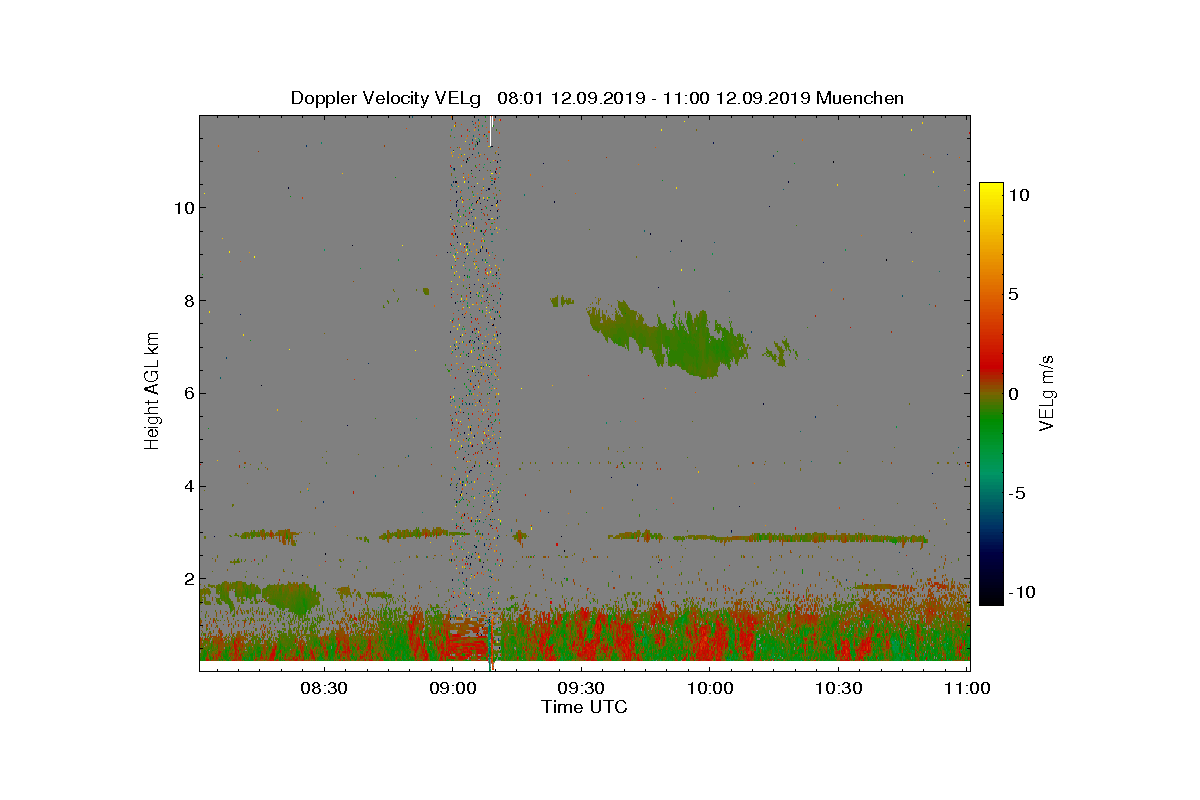The width and height of the screenshot is (1200, 800).
Task: Click the 'Height AGL km' axis label
Action: tap(152, 392)
